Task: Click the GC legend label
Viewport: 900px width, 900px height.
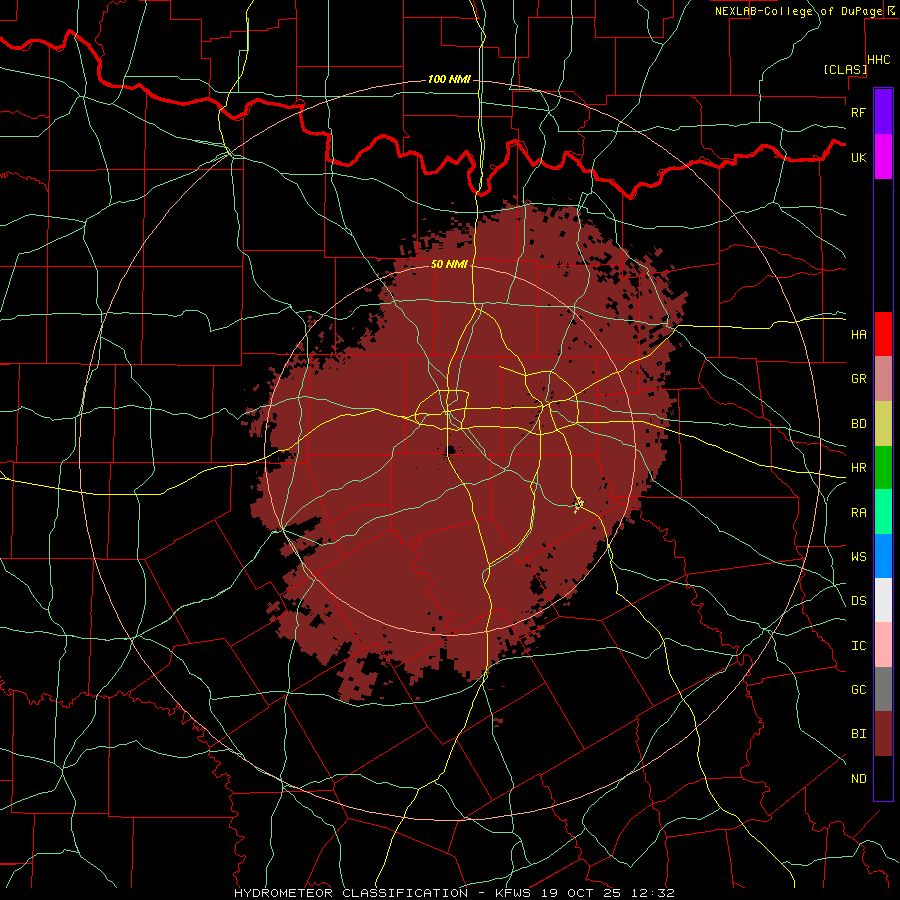Action: 858,689
